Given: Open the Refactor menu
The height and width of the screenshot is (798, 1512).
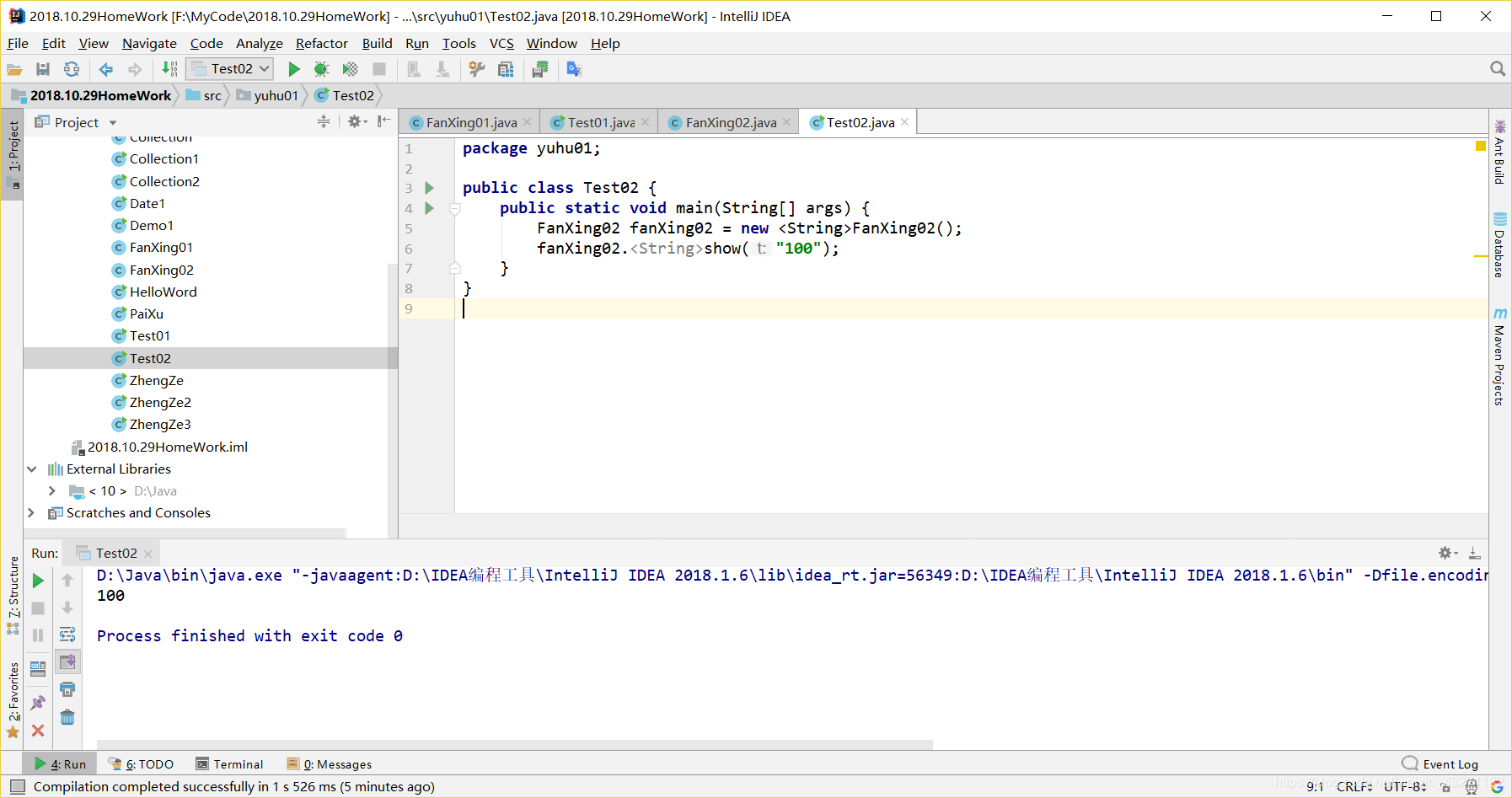Looking at the screenshot, I should pos(322,43).
